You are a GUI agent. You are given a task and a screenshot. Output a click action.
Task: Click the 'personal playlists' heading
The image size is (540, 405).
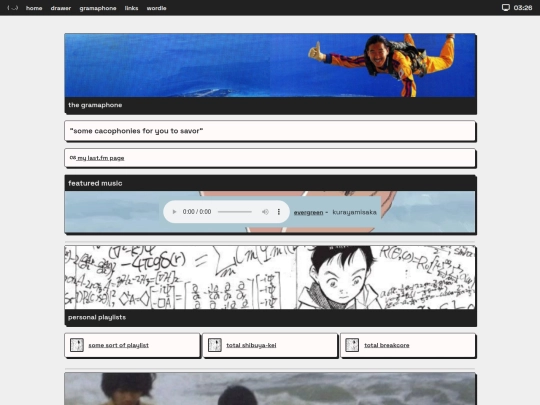(x=97, y=317)
